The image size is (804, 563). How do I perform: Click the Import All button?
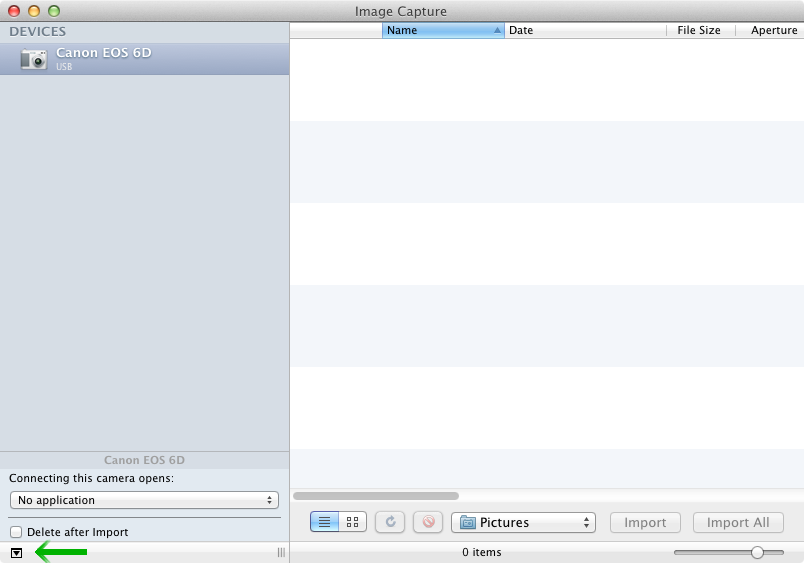click(x=738, y=522)
